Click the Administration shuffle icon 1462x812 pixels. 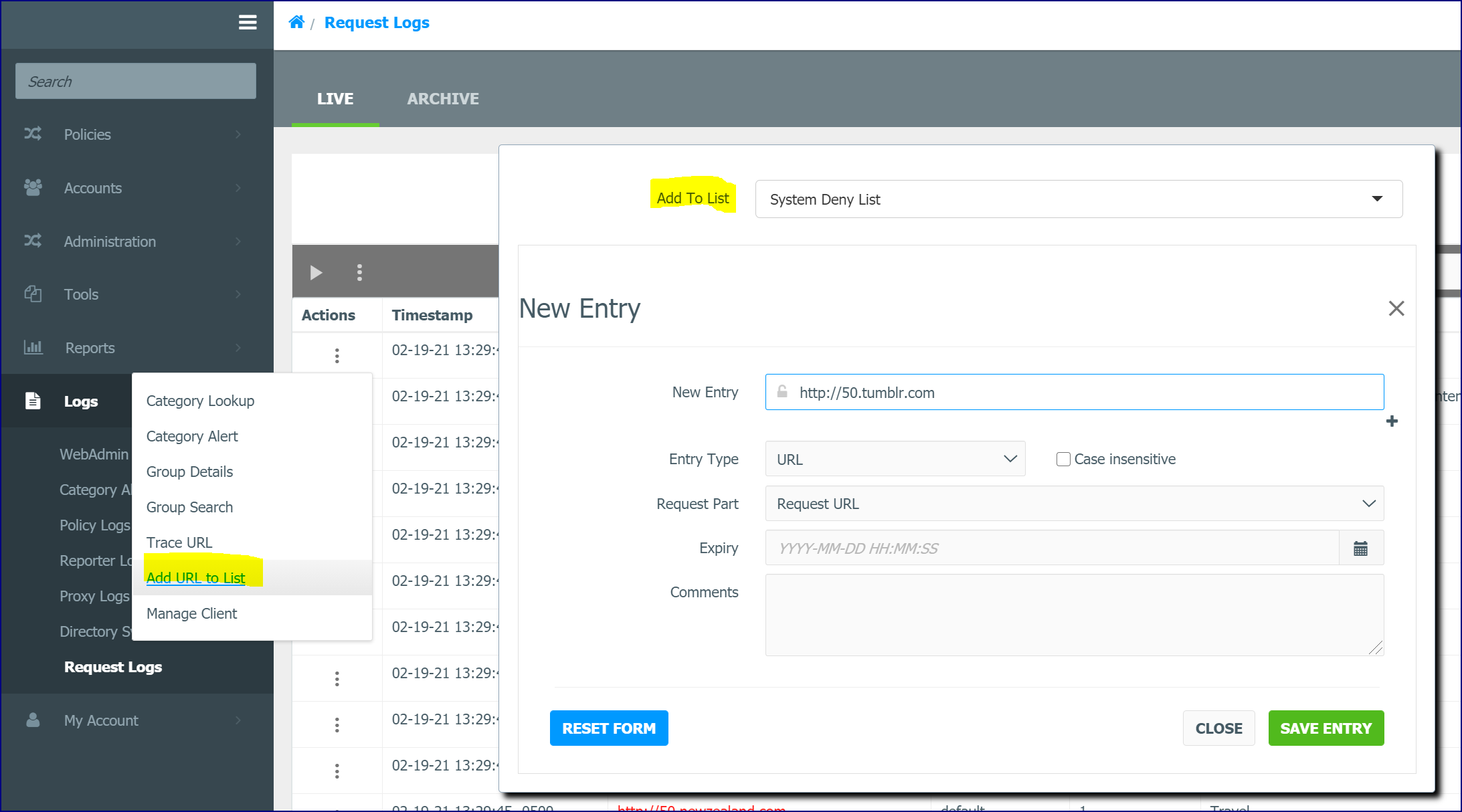(33, 241)
